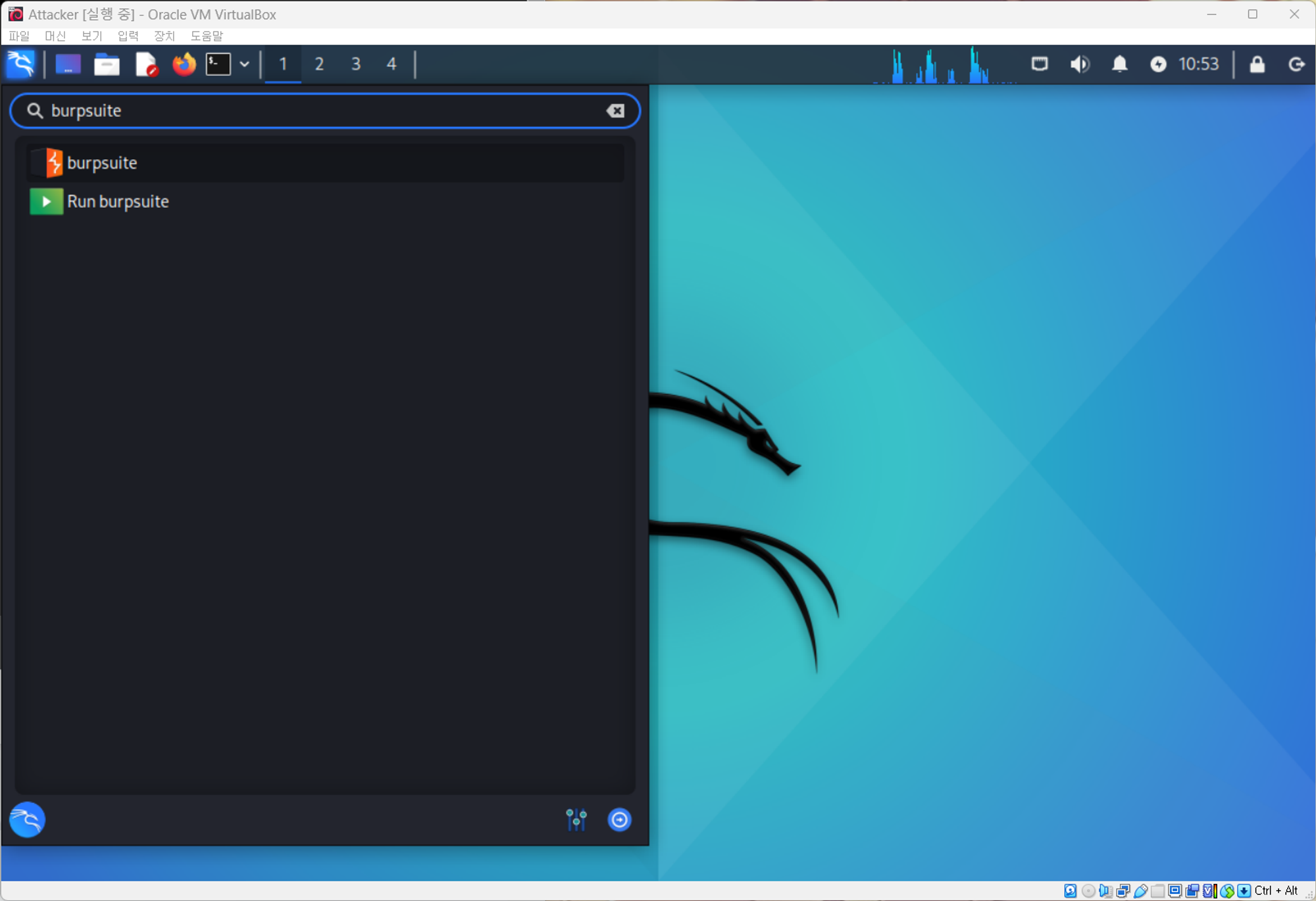
Task: Click the VirtualBox audio status icon
Action: click(x=1105, y=890)
